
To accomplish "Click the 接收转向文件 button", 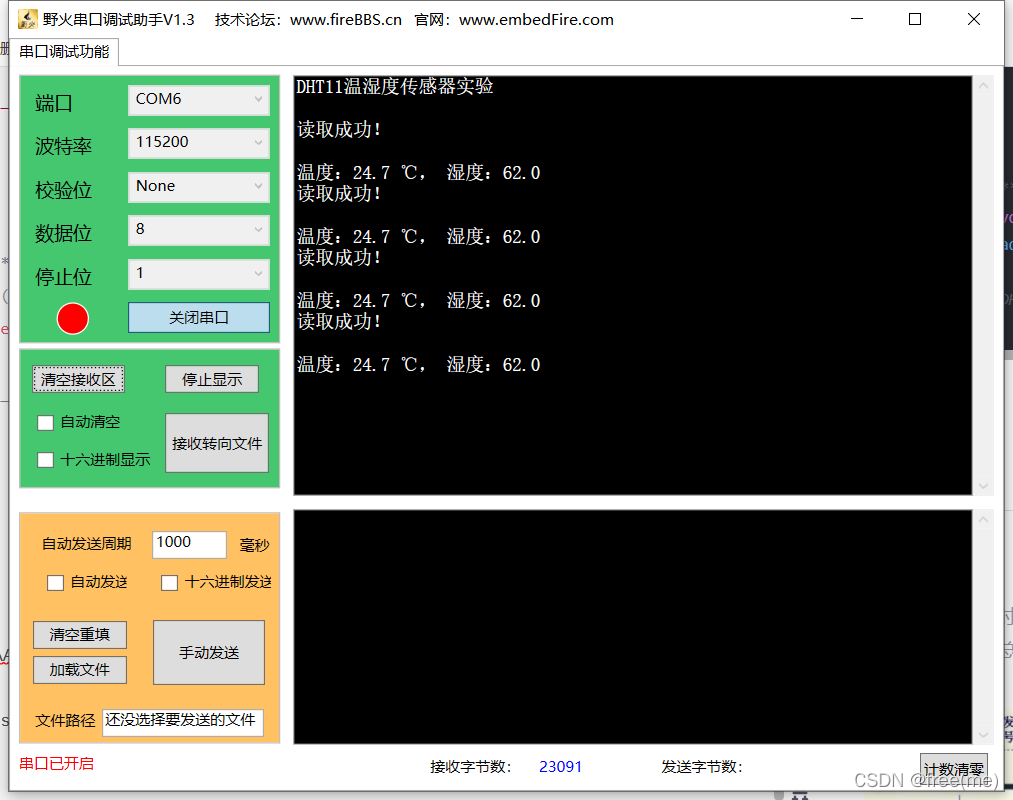I will coord(217,443).
